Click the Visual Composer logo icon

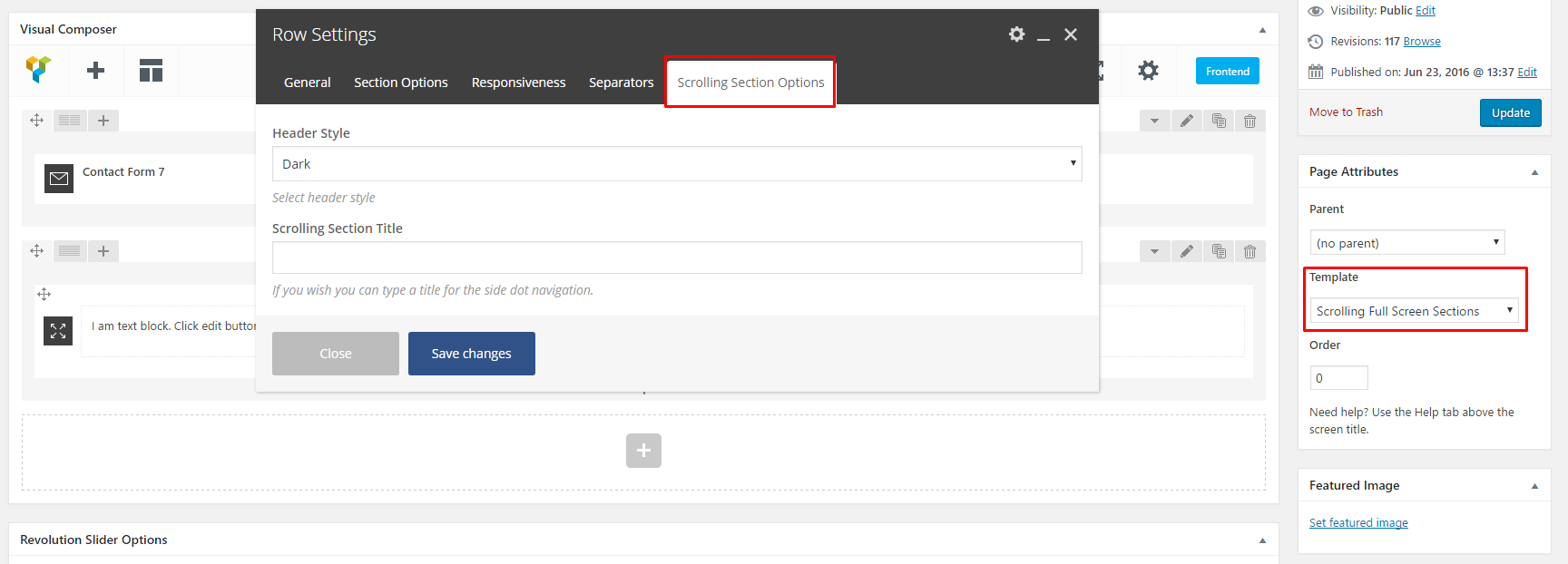[38, 70]
